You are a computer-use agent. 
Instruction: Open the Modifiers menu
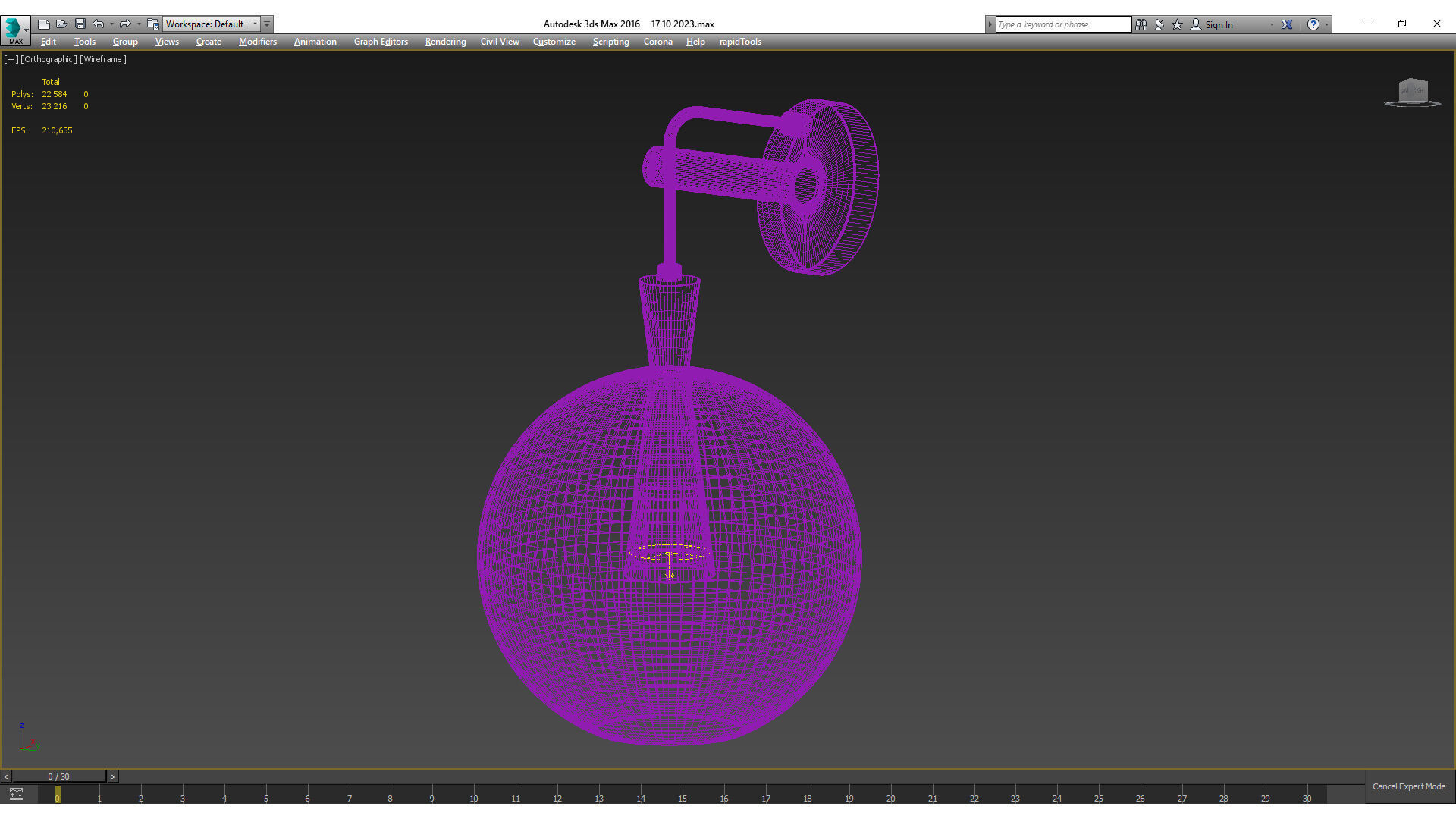click(258, 42)
